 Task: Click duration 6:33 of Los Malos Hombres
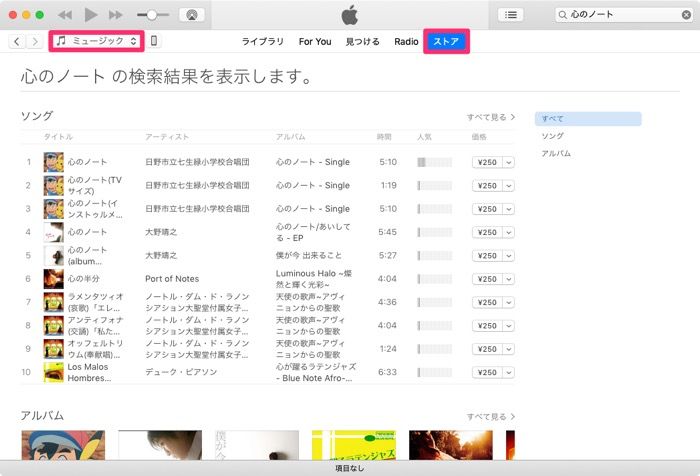coord(387,372)
